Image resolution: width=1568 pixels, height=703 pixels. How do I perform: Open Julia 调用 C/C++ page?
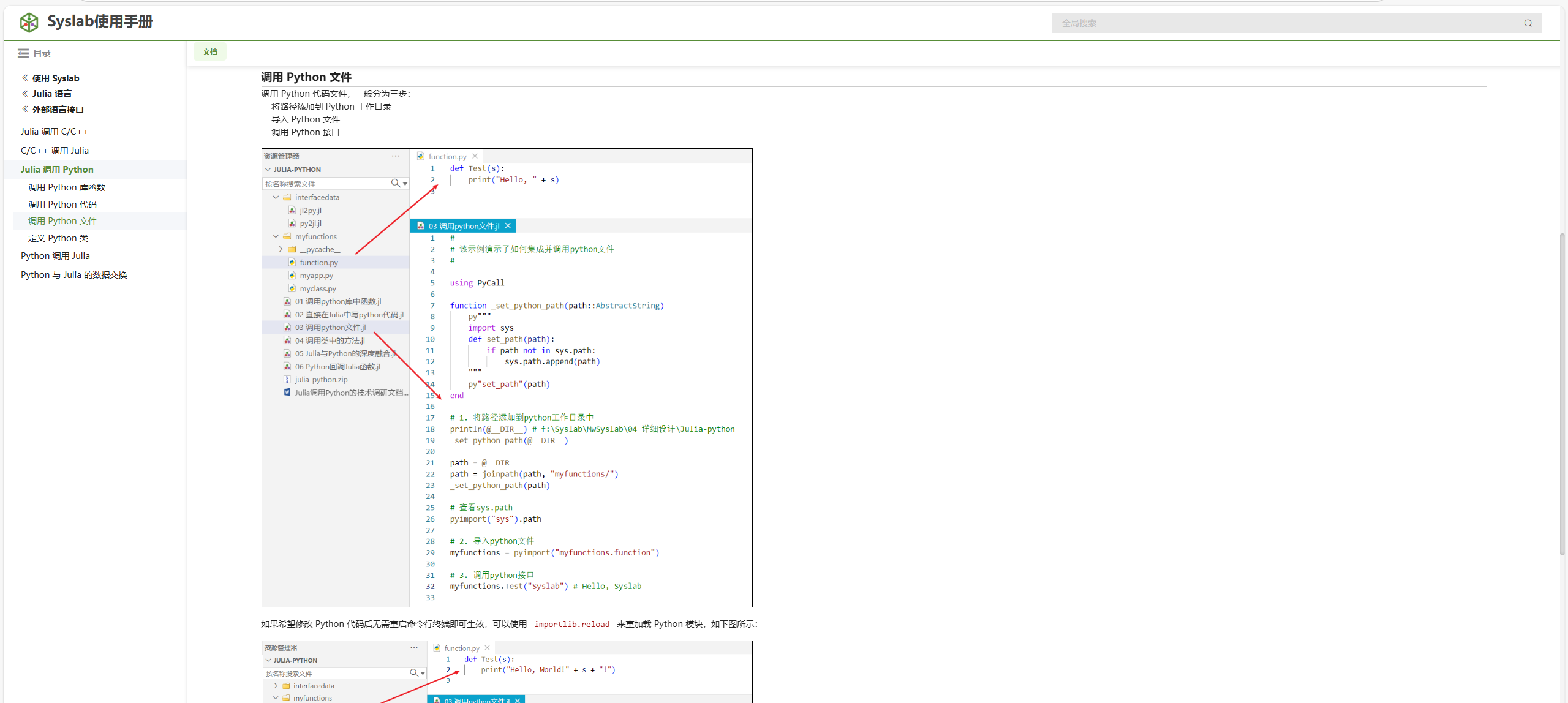pyautogui.click(x=55, y=132)
